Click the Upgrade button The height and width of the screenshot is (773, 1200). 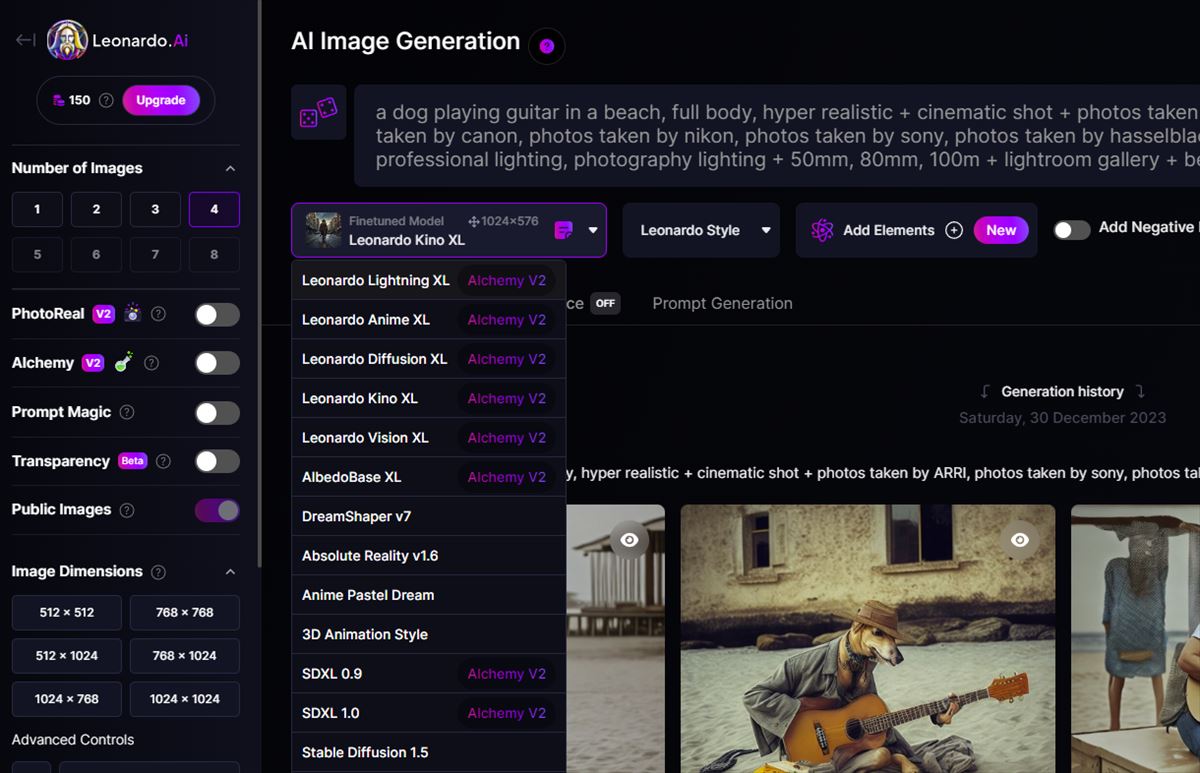(161, 100)
